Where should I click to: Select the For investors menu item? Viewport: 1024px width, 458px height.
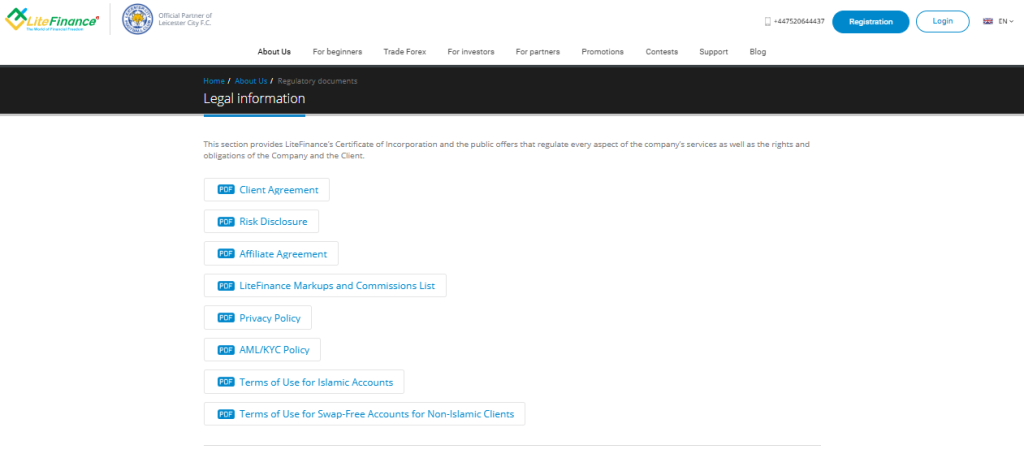(471, 52)
